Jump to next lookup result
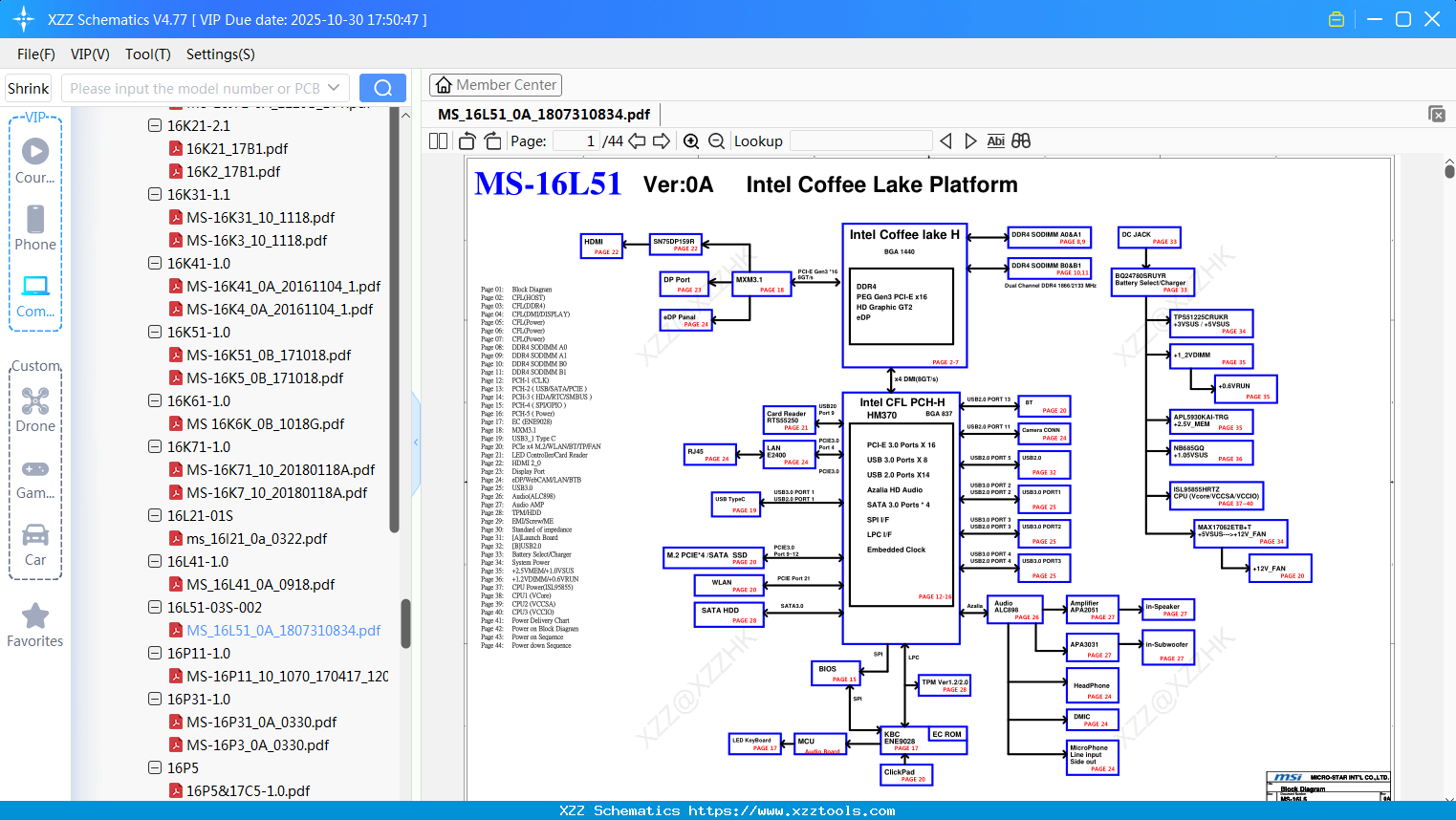 (x=970, y=141)
